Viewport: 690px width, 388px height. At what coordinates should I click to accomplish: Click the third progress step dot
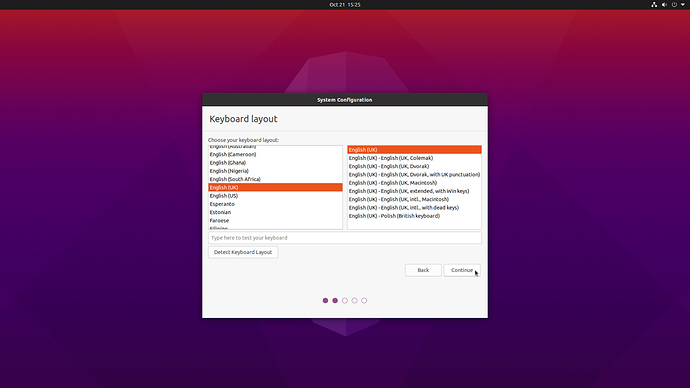345,300
